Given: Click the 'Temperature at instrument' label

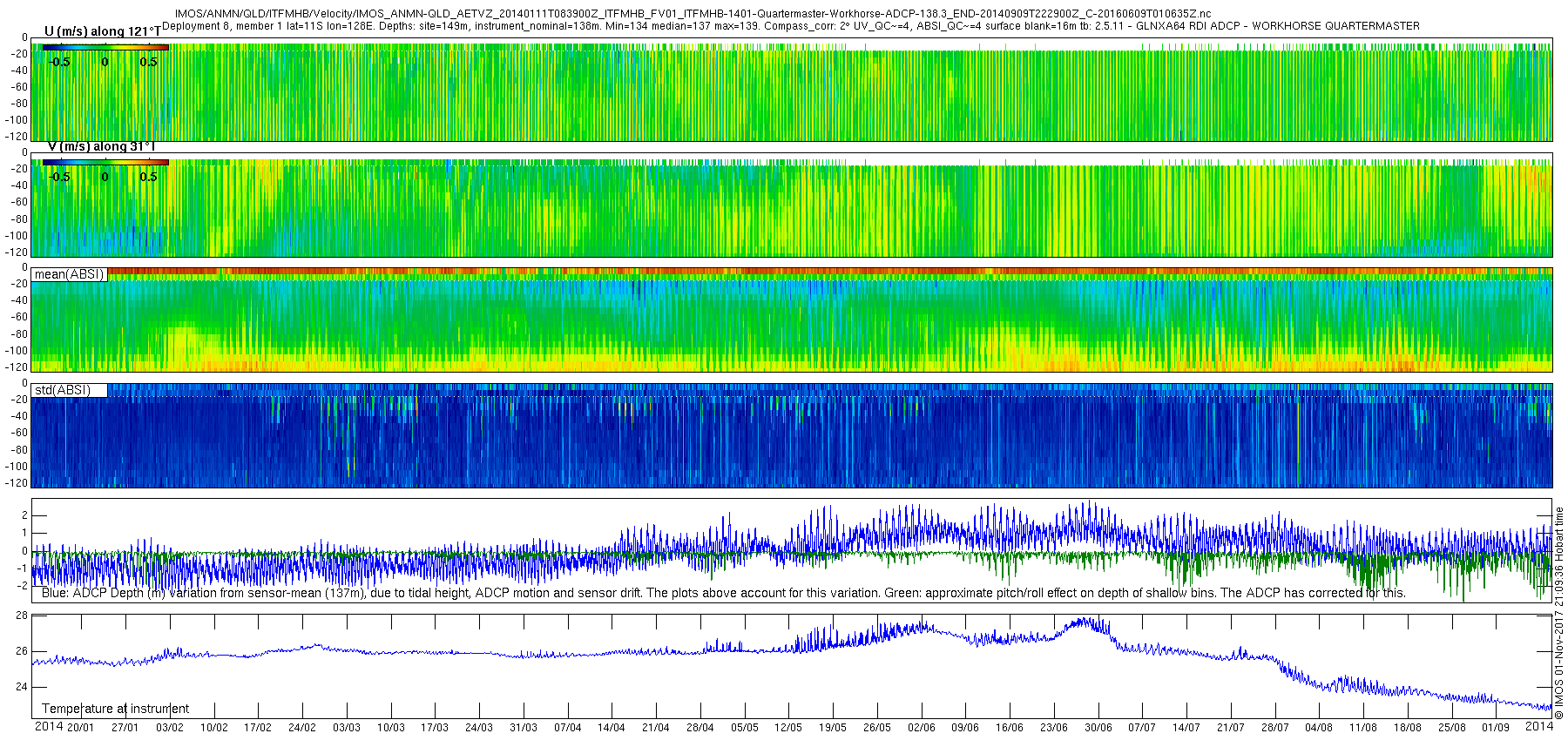Looking at the screenshot, I should [115, 709].
